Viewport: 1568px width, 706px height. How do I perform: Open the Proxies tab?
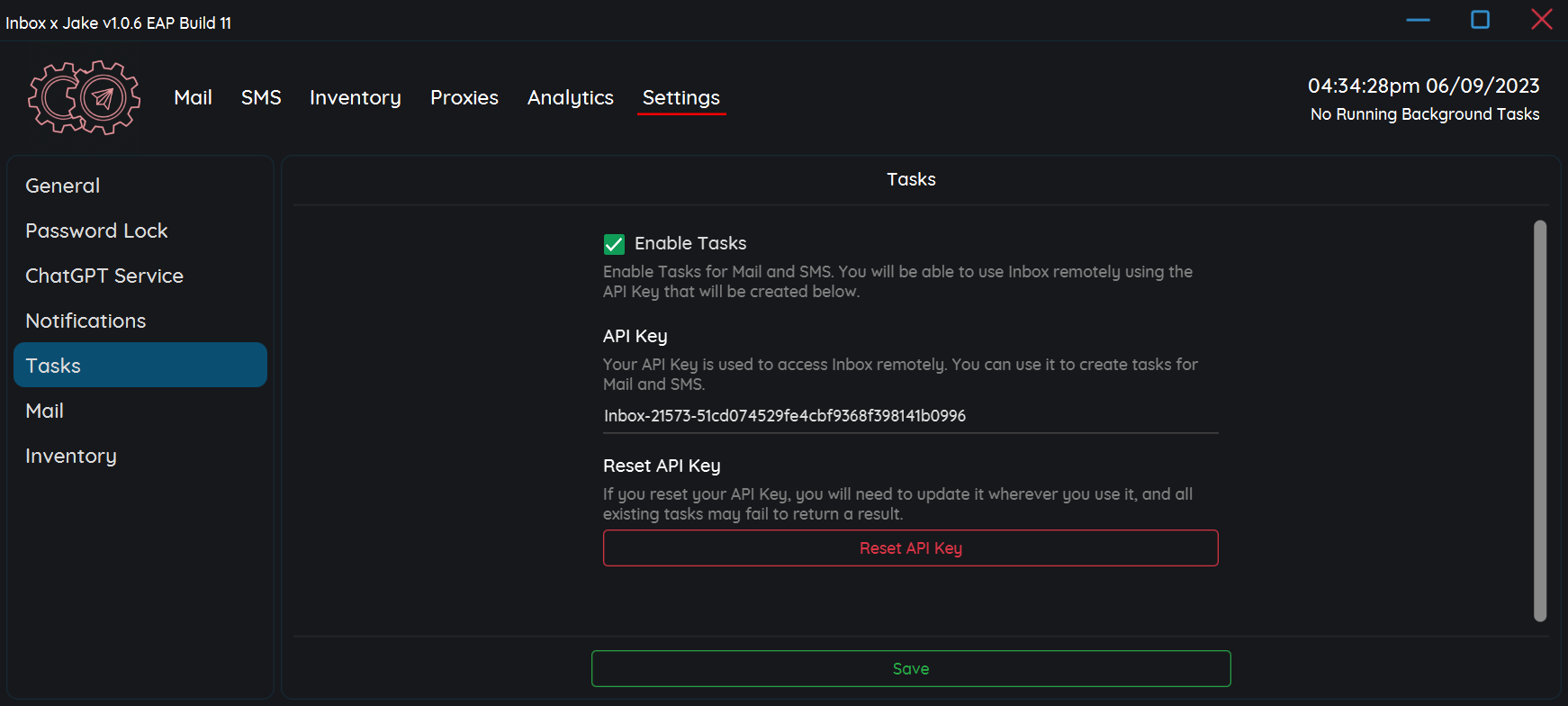[x=464, y=97]
